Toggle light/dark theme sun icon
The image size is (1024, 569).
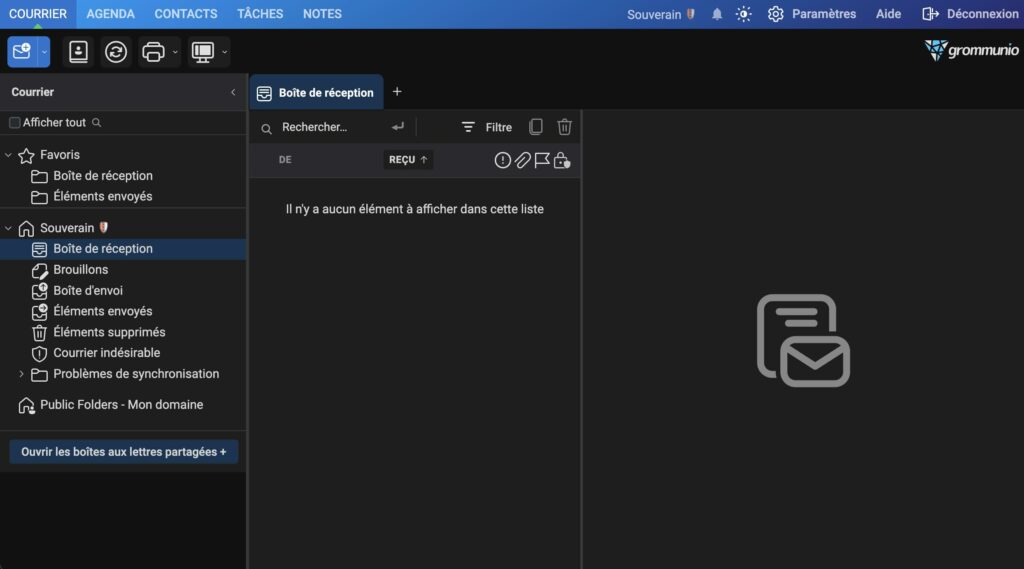coord(743,14)
